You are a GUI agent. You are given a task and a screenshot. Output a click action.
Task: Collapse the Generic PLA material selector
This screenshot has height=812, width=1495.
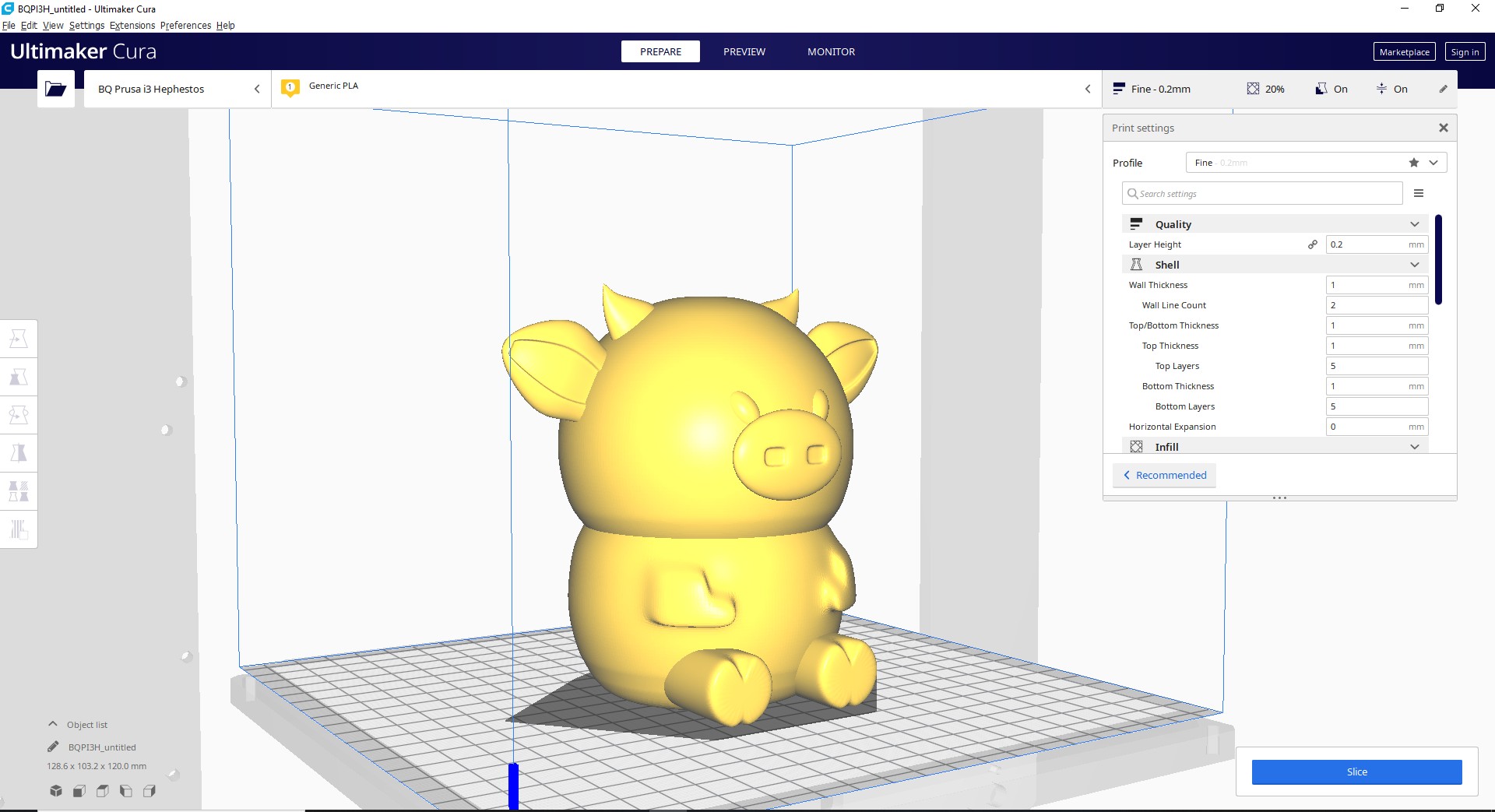pos(1088,89)
